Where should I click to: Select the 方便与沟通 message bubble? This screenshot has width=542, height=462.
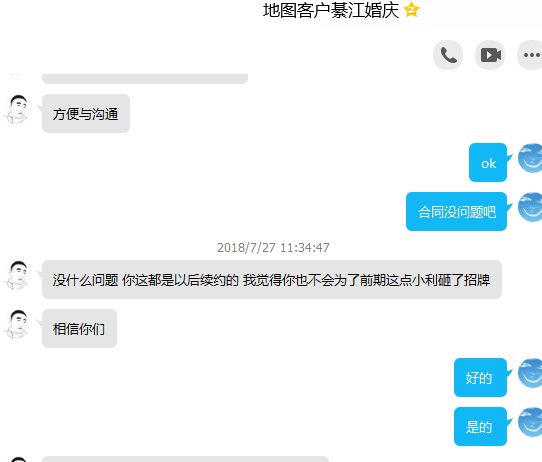point(86,114)
